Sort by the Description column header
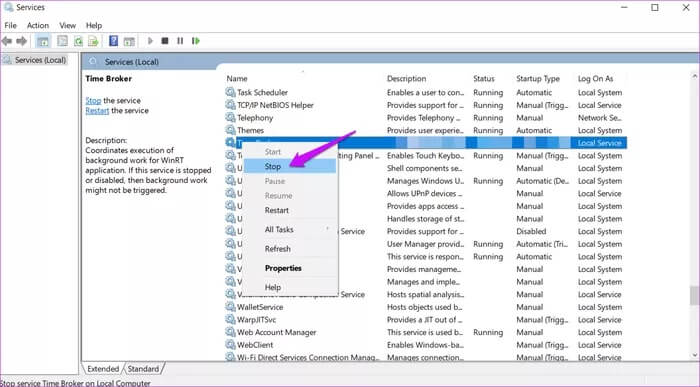Screen dimensions: 700x387 [406, 79]
